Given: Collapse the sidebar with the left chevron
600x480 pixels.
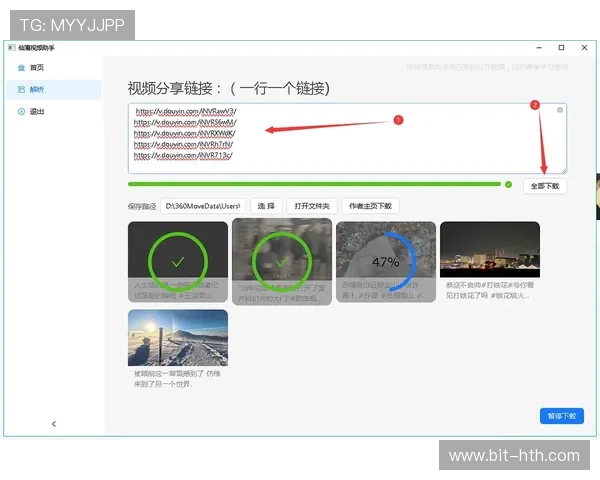Looking at the screenshot, I should 54,424.
